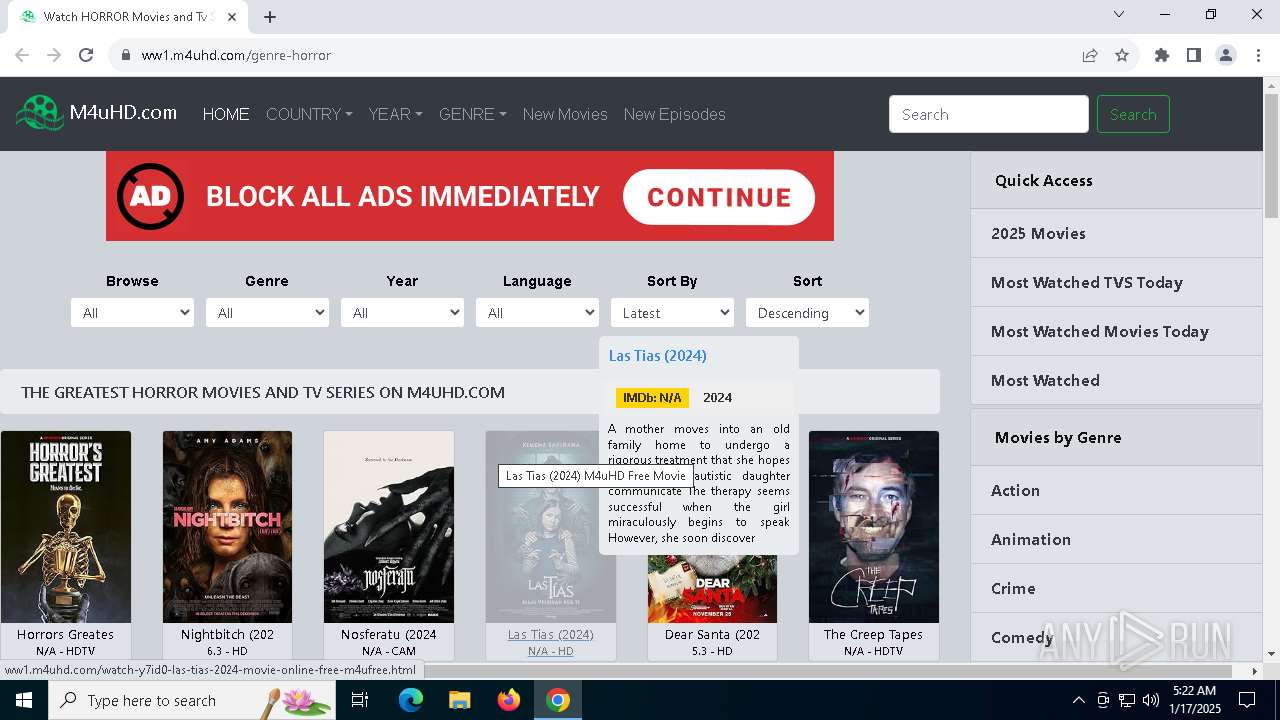Screen dimensions: 1280x720
Task: Close the Watch HORROR Movies tab
Action: [232, 17]
